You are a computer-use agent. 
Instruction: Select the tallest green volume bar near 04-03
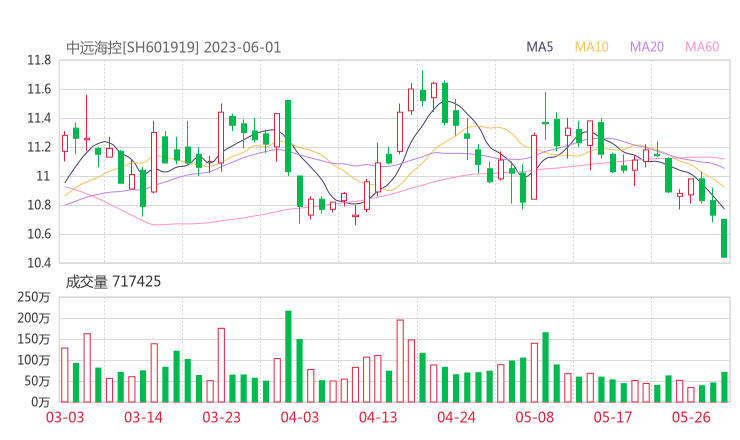coord(288,356)
